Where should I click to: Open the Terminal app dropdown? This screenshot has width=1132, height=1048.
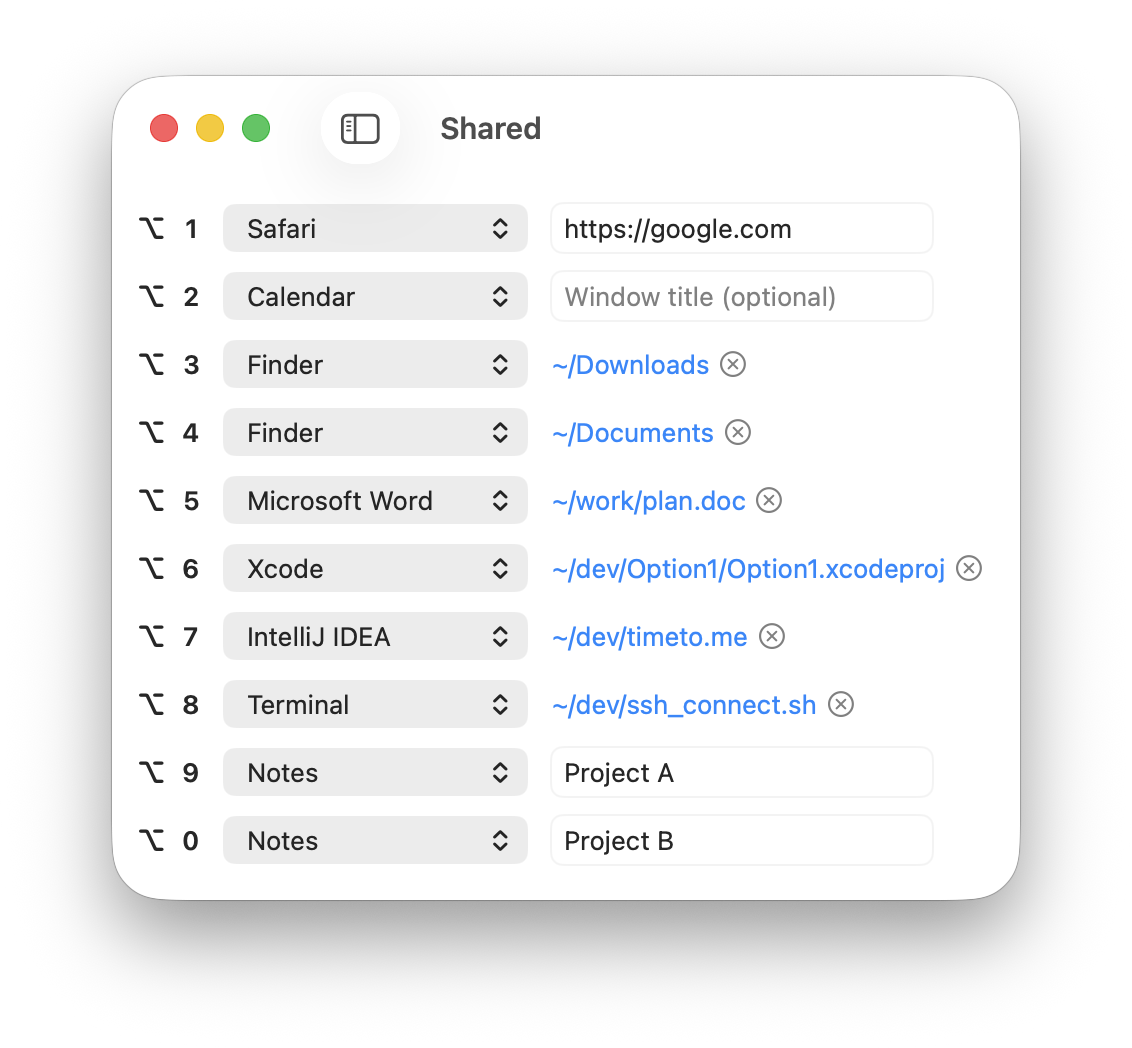tap(375, 704)
